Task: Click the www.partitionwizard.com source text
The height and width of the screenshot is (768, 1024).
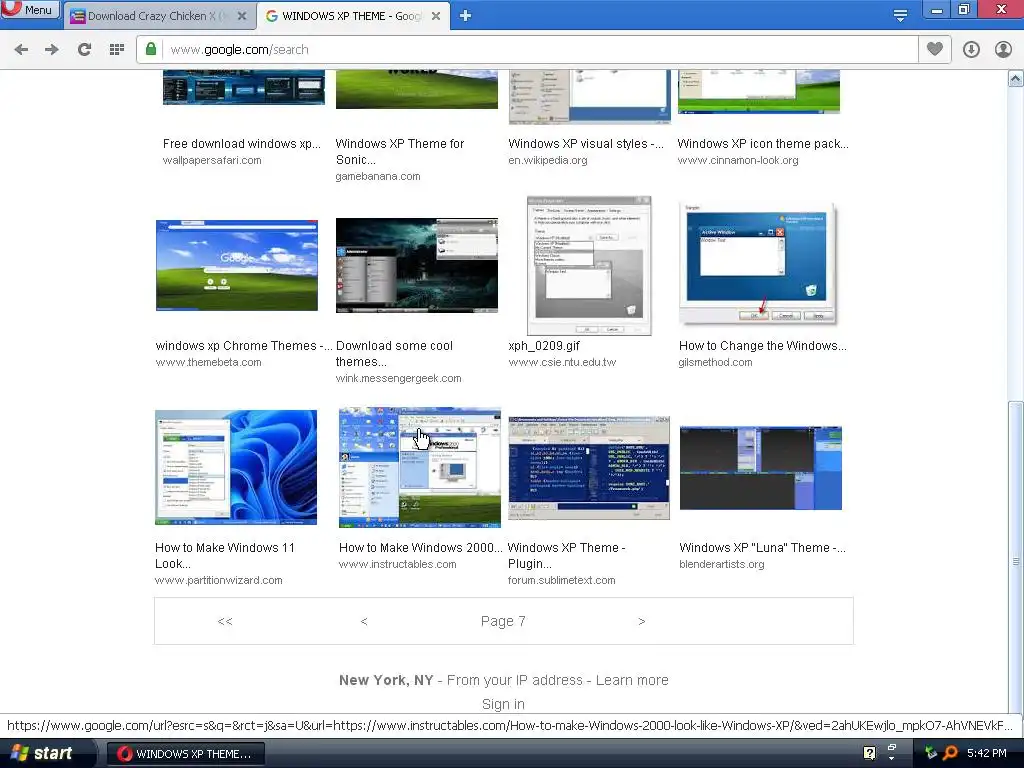Action: (219, 581)
